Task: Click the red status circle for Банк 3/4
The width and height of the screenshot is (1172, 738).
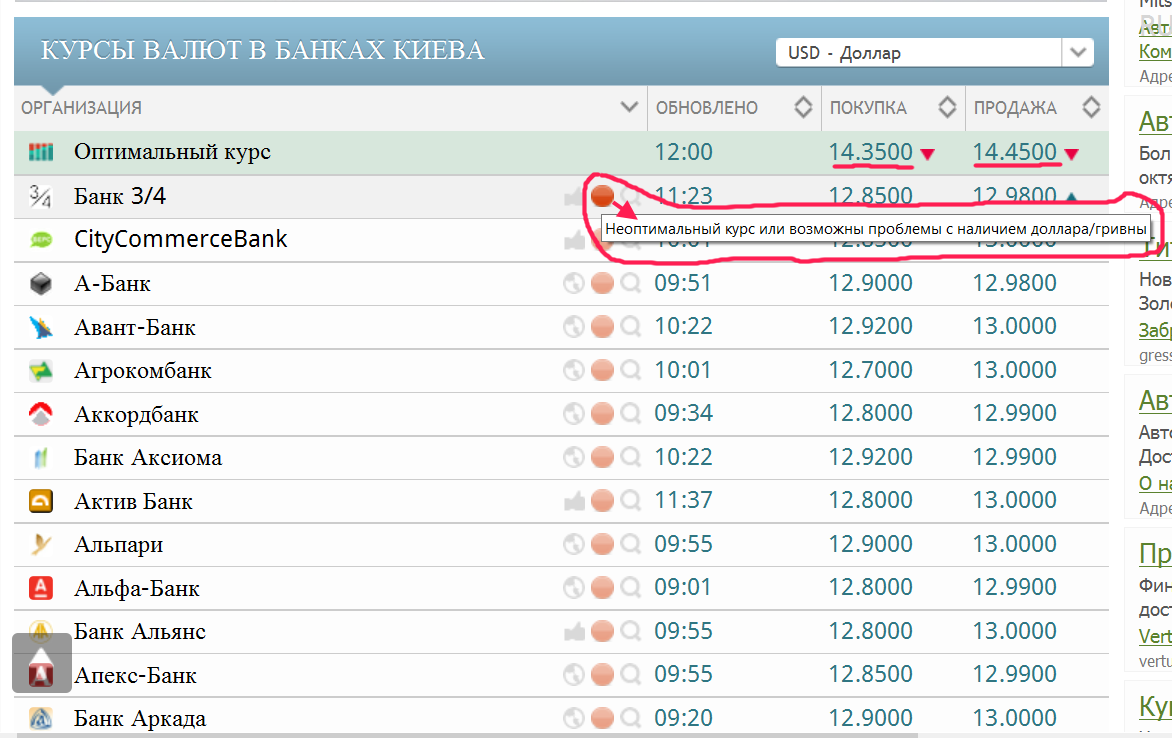Action: click(x=602, y=196)
